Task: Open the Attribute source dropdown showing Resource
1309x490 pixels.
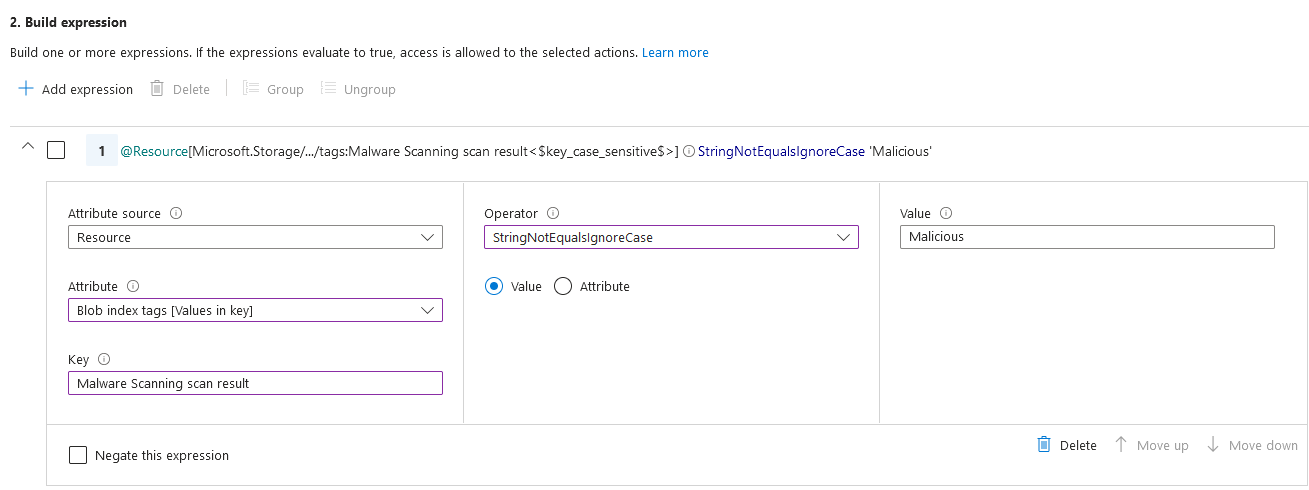Action: tap(255, 237)
